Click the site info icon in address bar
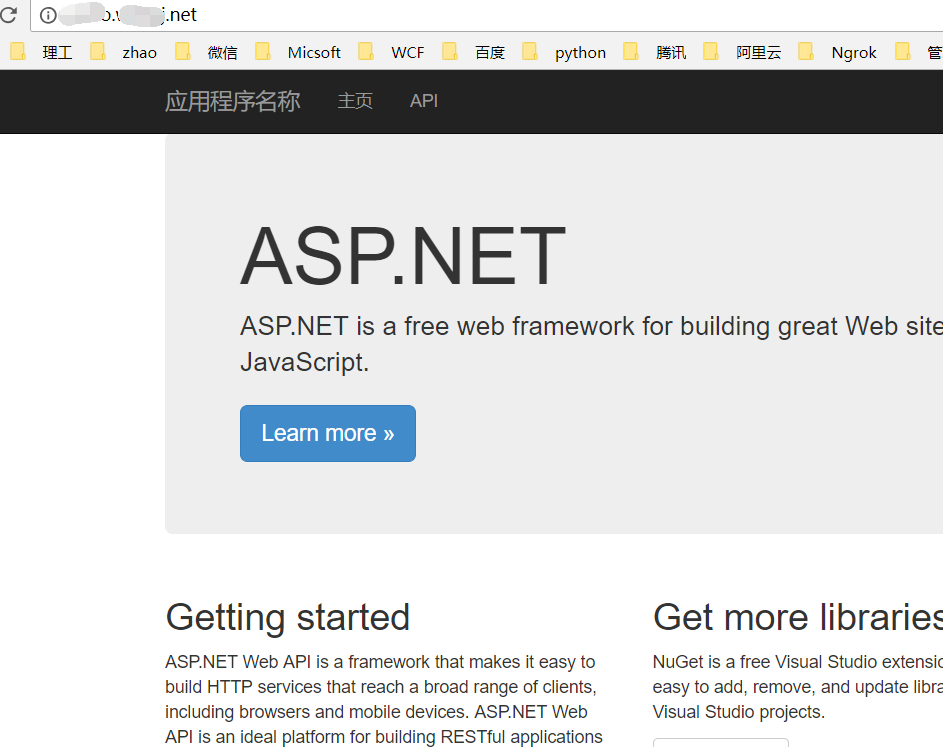The image size is (943, 747). click(48, 15)
